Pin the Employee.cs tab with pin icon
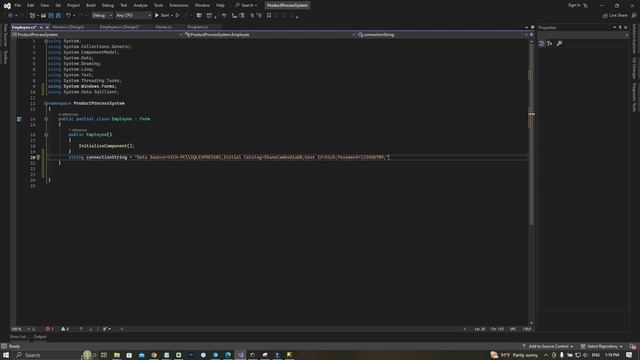This screenshot has height=360, width=640. tap(41, 27)
